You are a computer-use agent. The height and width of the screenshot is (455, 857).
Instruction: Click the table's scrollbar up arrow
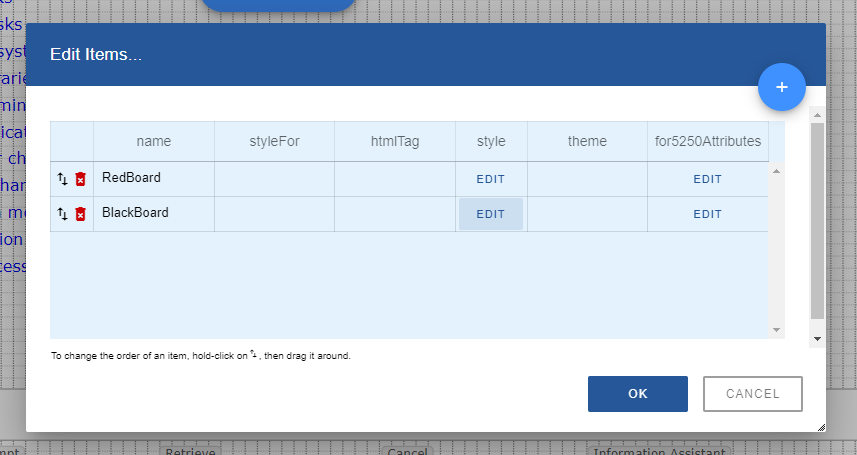(x=776, y=171)
